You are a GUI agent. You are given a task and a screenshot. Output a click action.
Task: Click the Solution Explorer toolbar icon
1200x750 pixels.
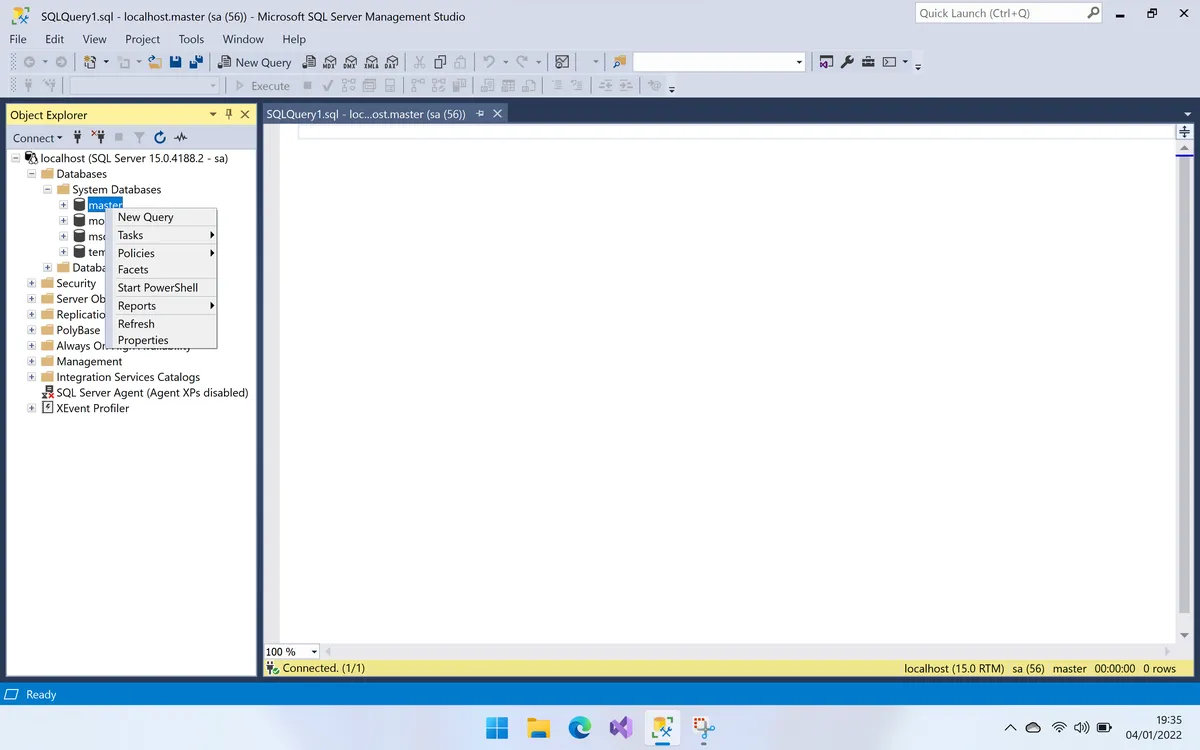pos(826,62)
